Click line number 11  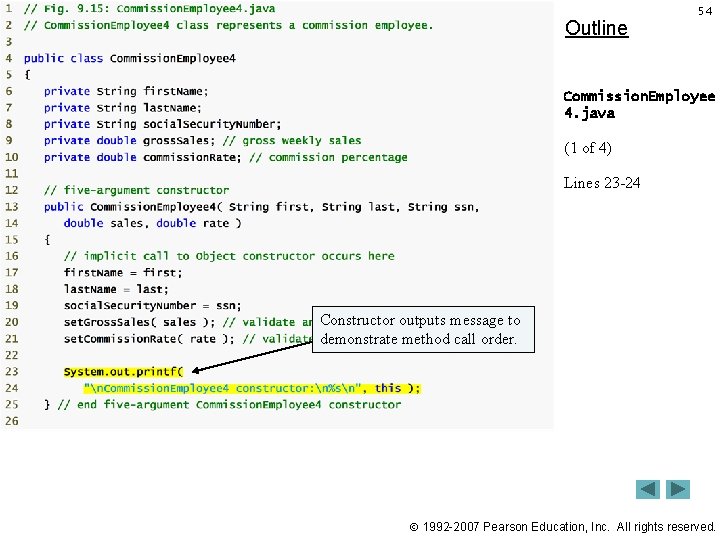click(12, 174)
